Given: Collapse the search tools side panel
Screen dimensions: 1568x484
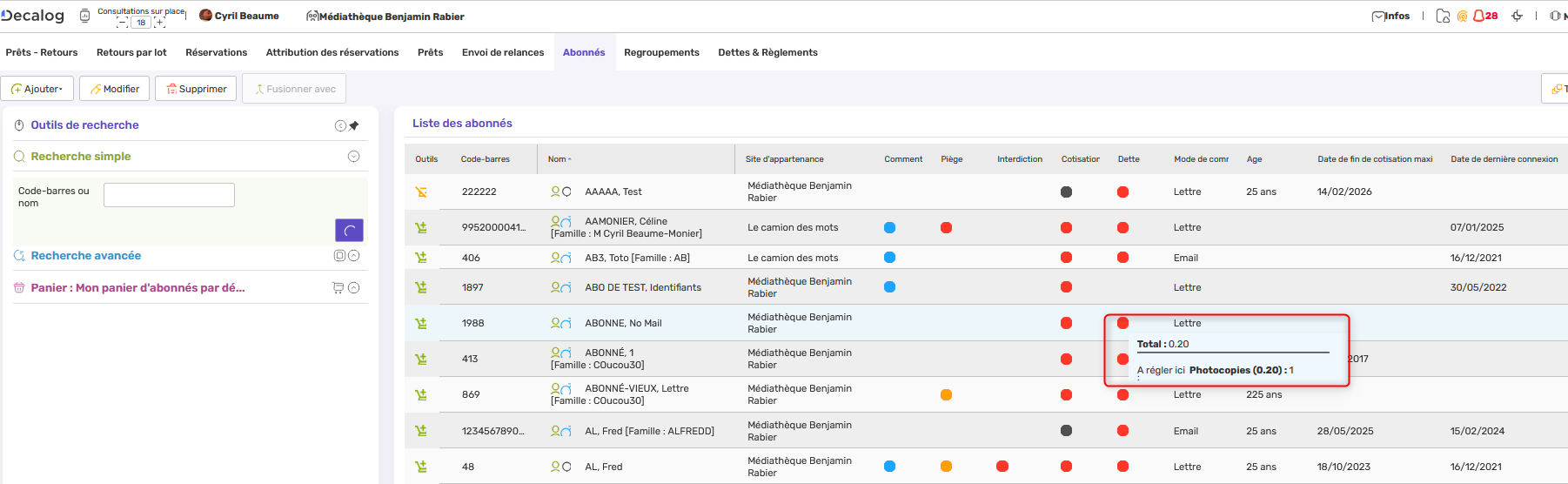Looking at the screenshot, I should click(x=340, y=125).
